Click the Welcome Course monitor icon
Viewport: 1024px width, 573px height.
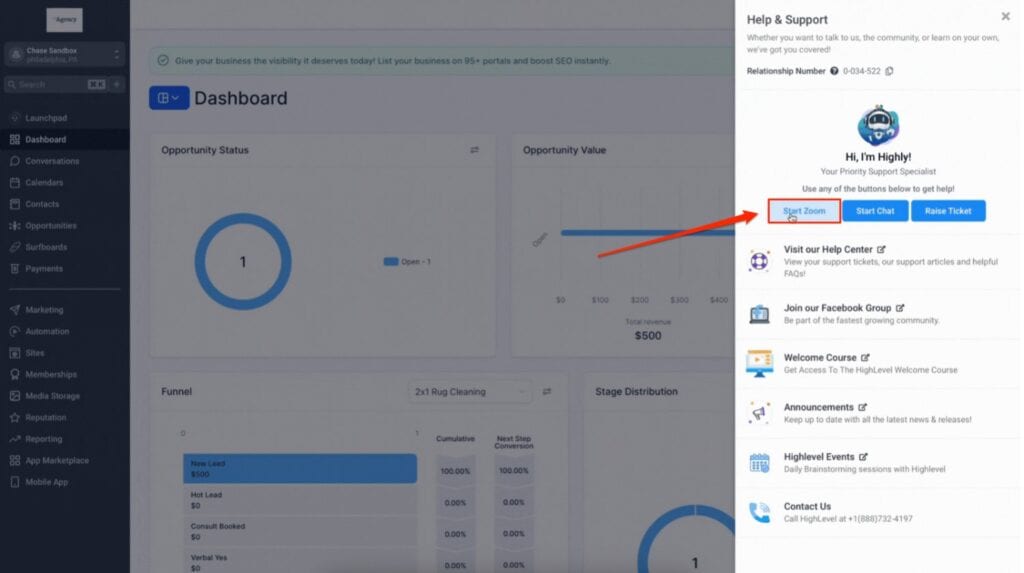coord(760,364)
